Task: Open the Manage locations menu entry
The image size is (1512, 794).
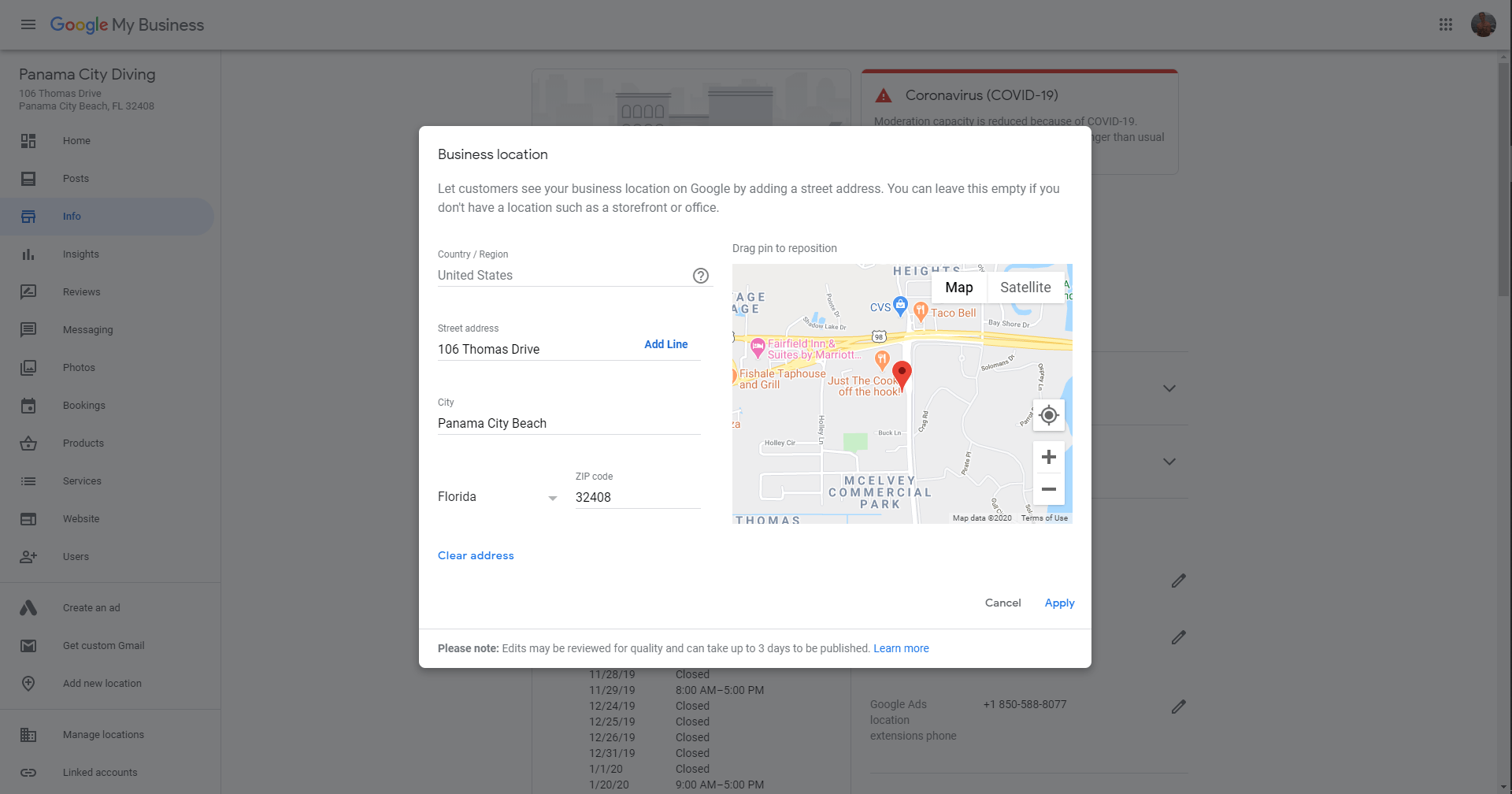Action: (102, 734)
